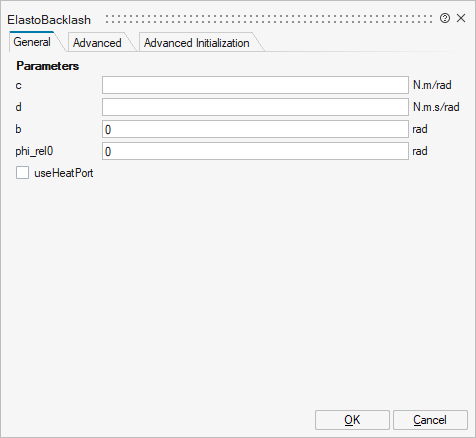
Task: Click the rad unit beside field b
Action: [x=420, y=129]
